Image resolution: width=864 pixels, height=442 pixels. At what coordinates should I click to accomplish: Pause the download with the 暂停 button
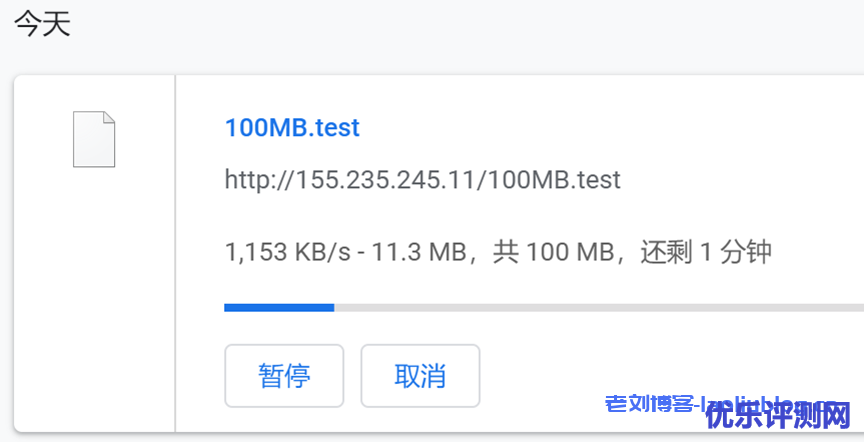(284, 376)
